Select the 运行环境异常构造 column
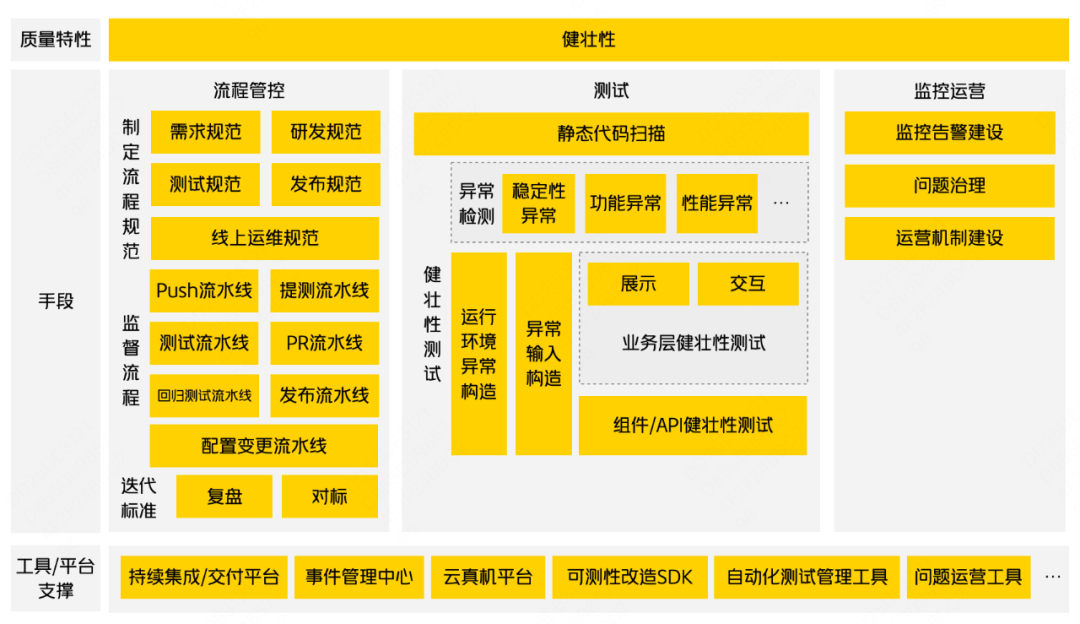The image size is (1080, 624). (479, 354)
